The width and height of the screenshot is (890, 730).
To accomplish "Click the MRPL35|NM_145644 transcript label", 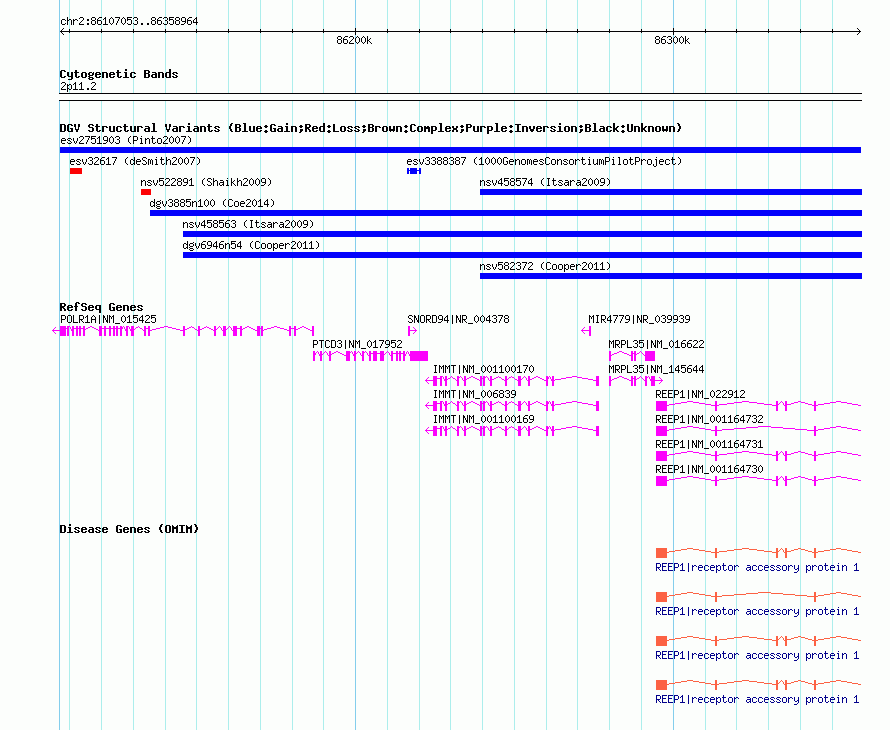I will tap(656, 370).
